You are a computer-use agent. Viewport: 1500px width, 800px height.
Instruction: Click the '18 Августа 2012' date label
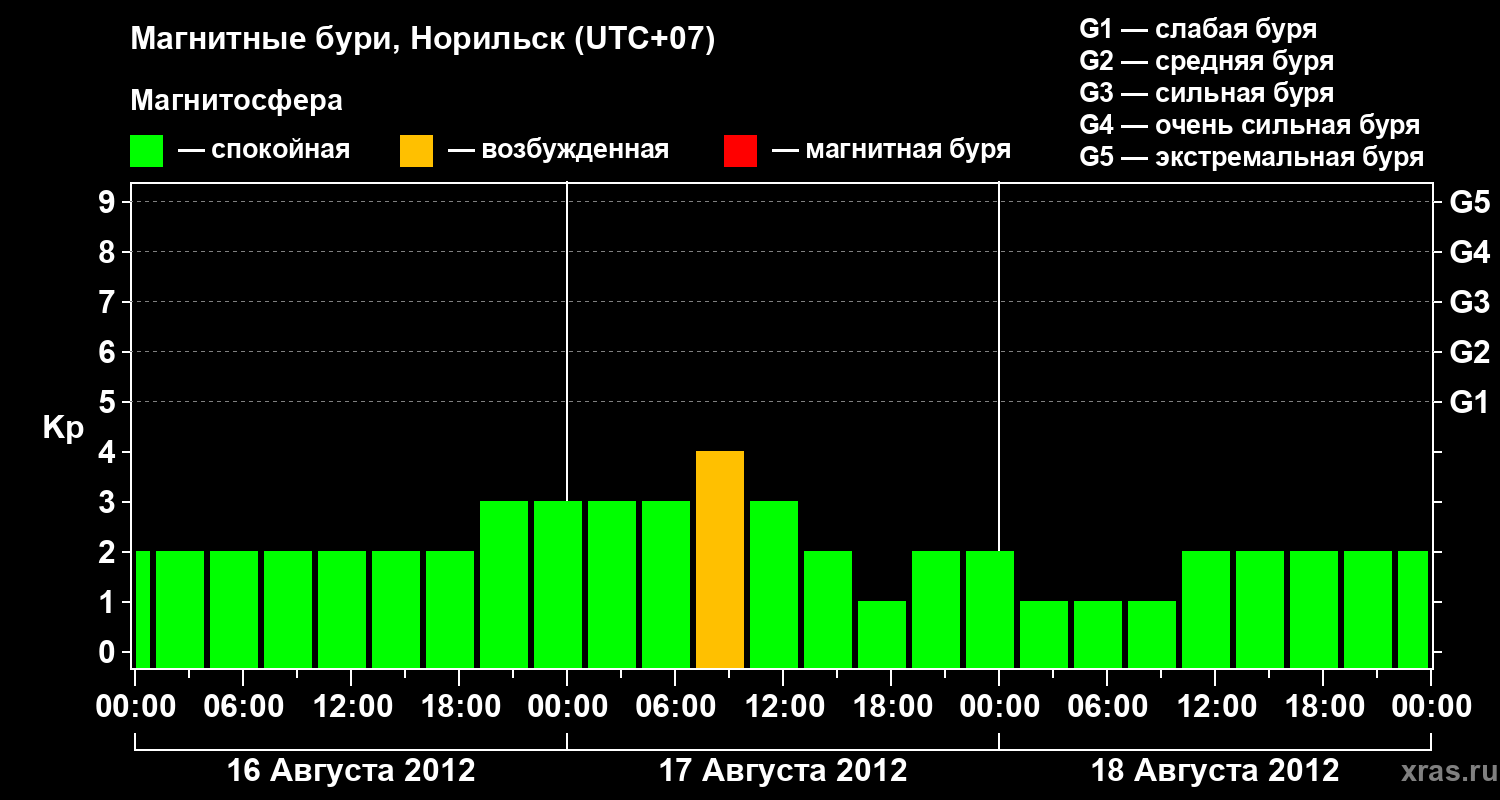[x=1215, y=771]
